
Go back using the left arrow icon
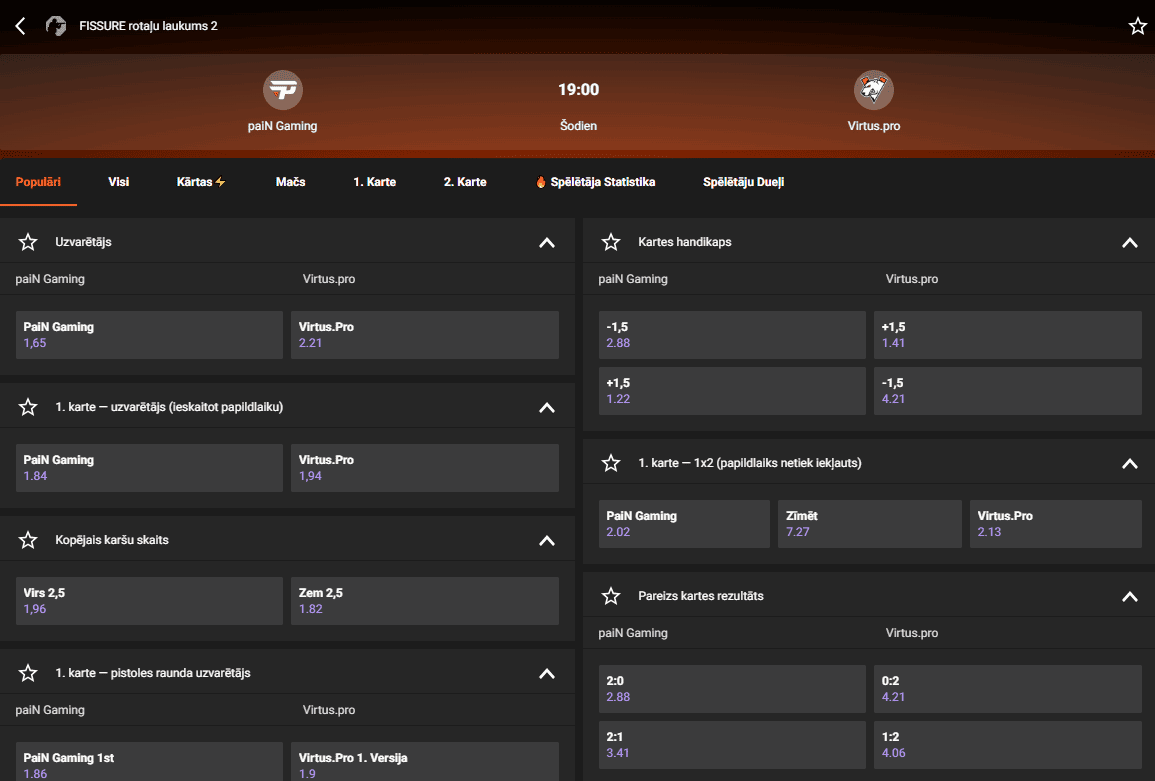21,27
